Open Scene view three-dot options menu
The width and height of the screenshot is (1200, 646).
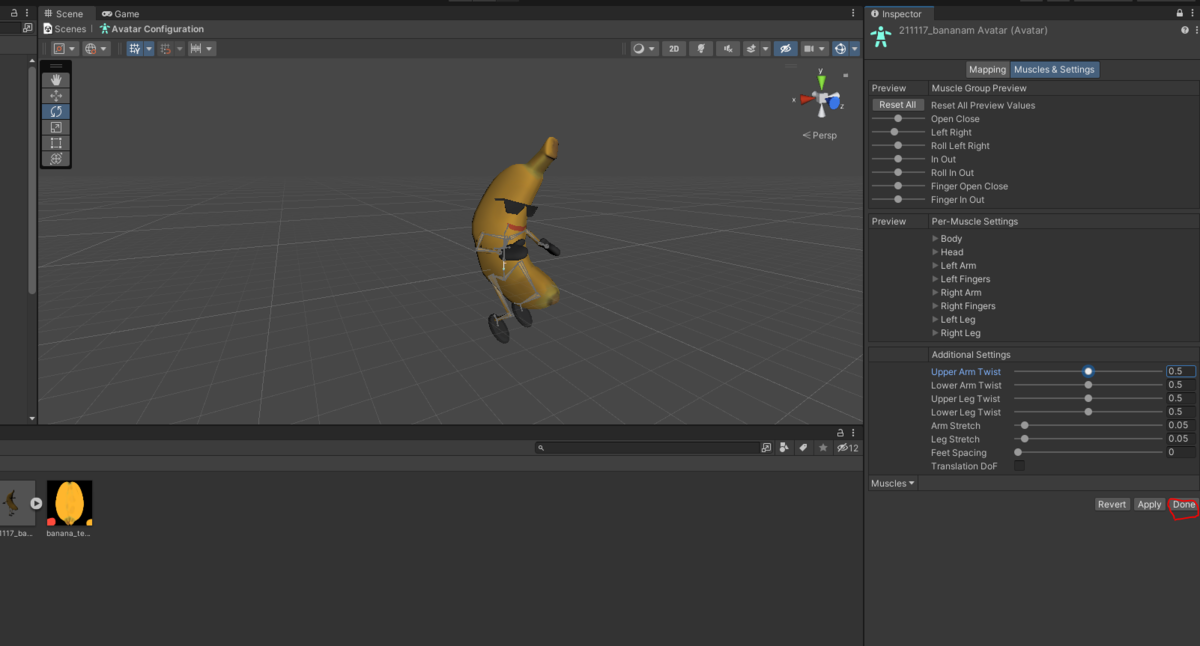pyautogui.click(x=853, y=14)
